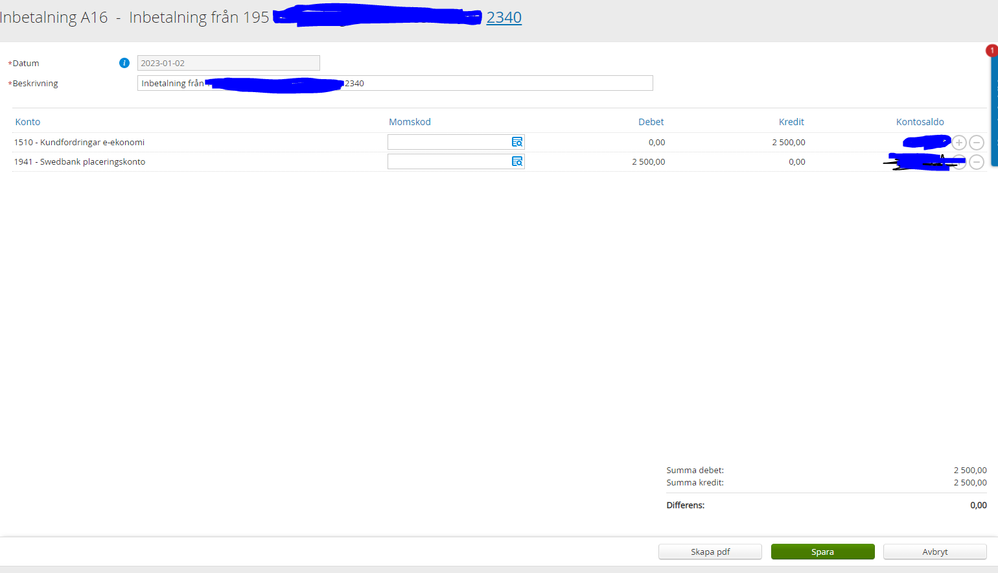Image resolution: width=998 pixels, height=573 pixels.
Task: Focus the Beskrivning description field
Action: point(395,83)
